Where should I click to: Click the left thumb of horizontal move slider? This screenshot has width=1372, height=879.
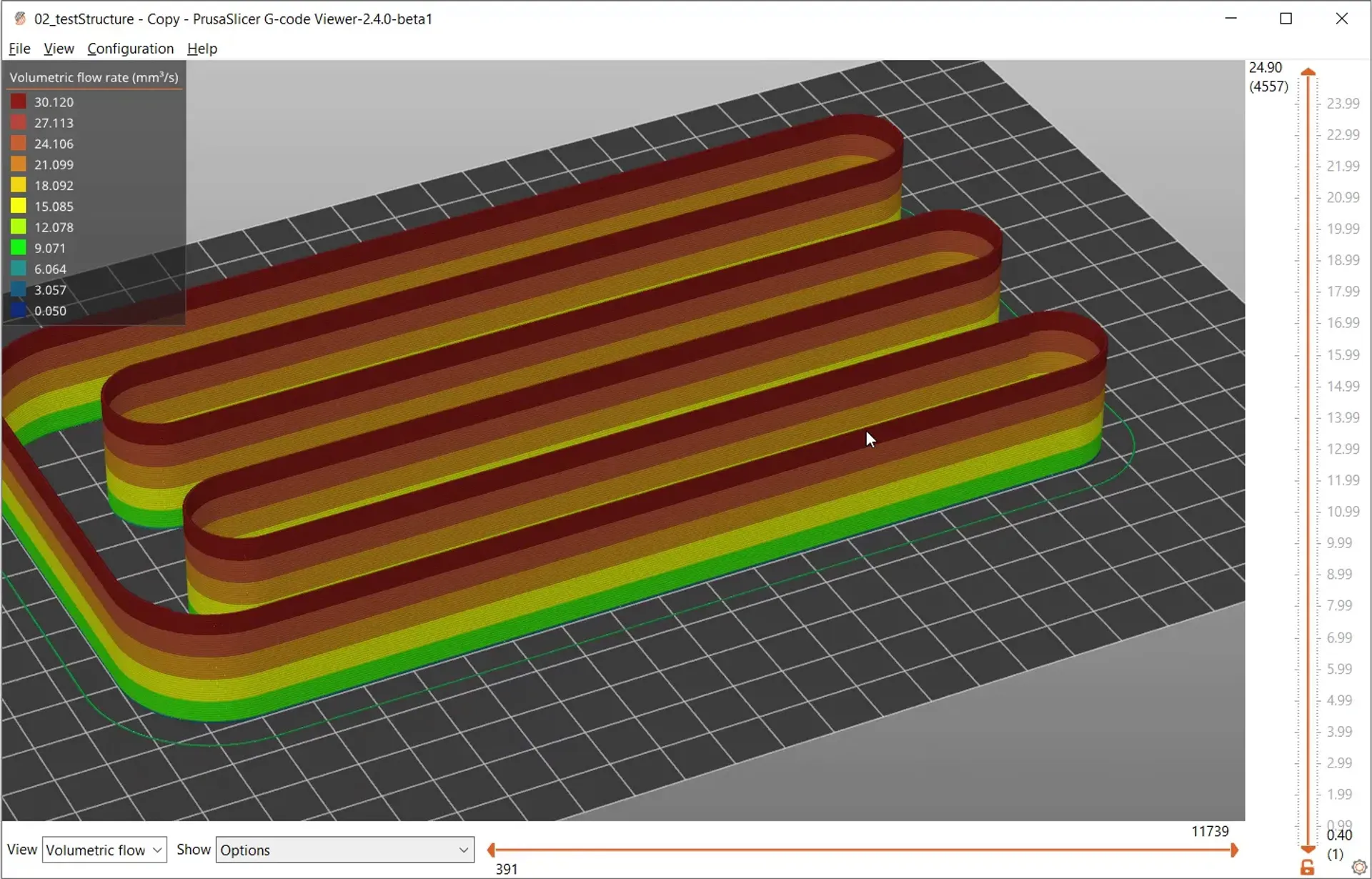pyautogui.click(x=491, y=850)
